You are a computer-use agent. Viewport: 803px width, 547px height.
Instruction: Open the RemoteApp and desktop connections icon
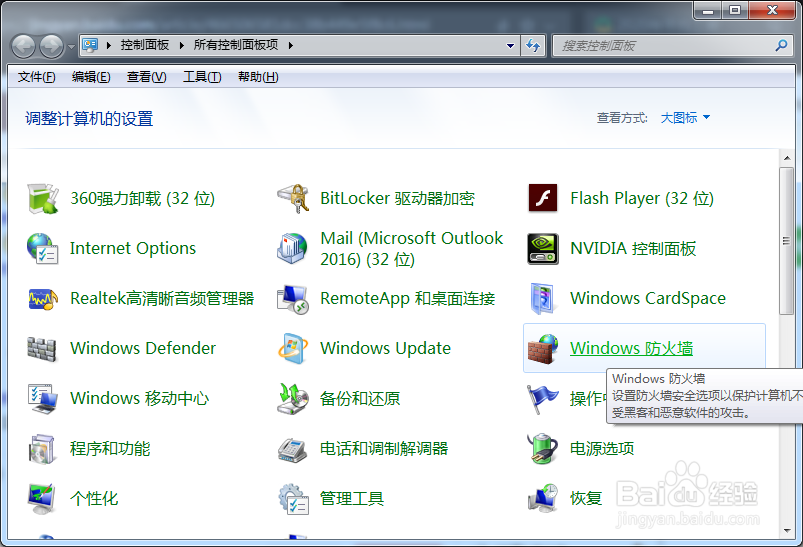point(293,299)
